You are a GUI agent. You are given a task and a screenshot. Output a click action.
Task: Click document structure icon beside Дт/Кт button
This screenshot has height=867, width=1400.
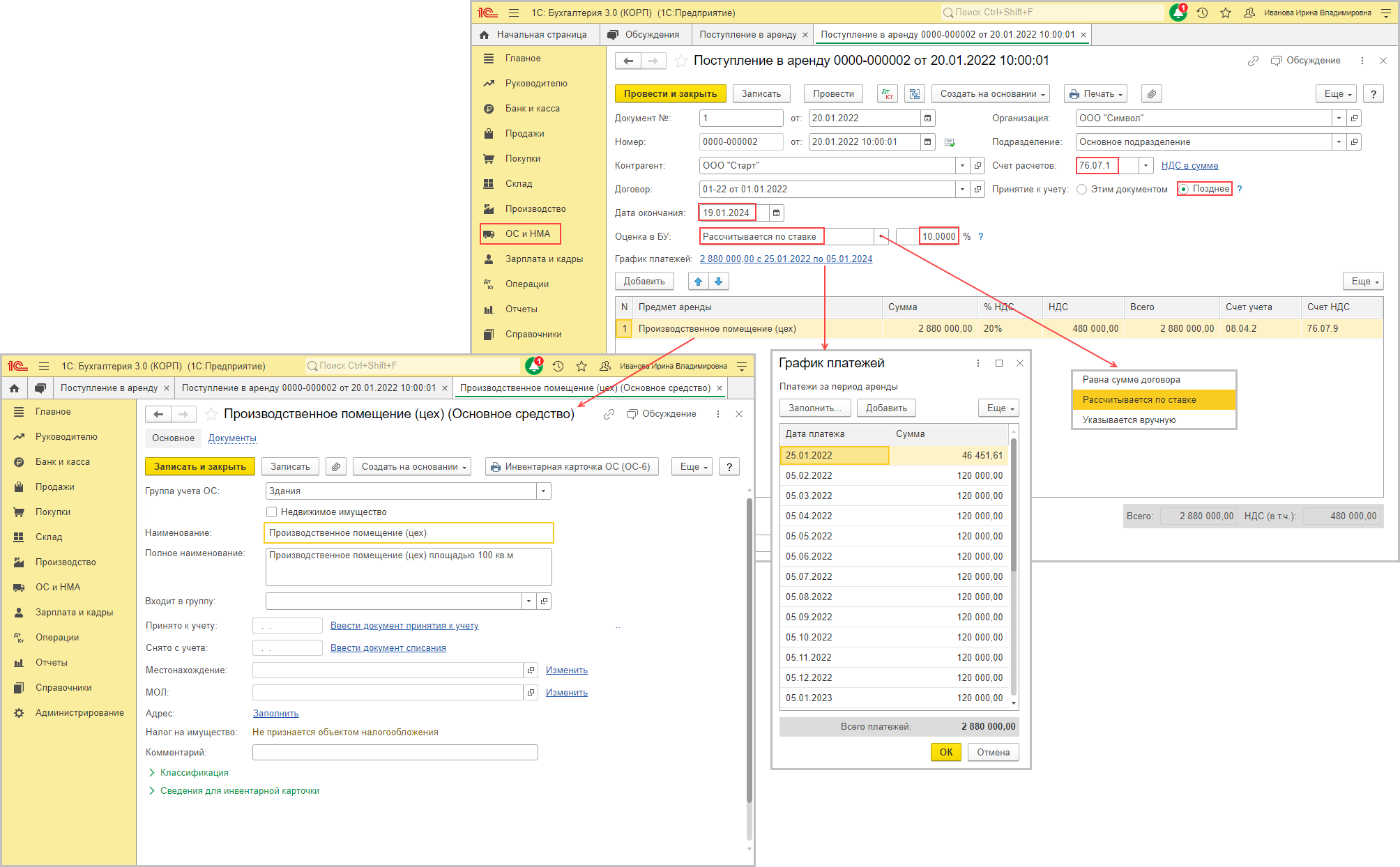point(915,94)
